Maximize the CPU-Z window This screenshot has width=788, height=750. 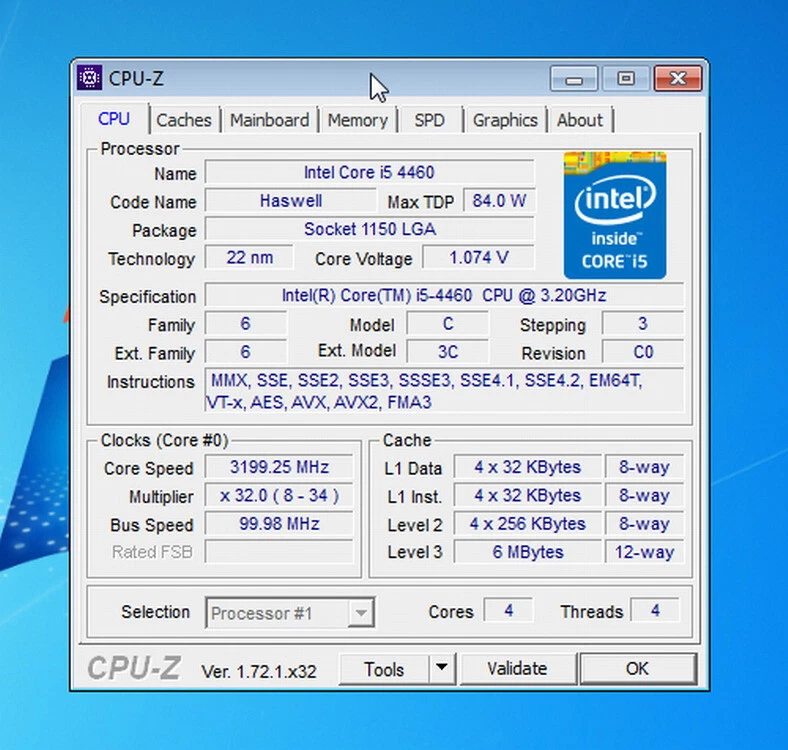tap(626, 79)
